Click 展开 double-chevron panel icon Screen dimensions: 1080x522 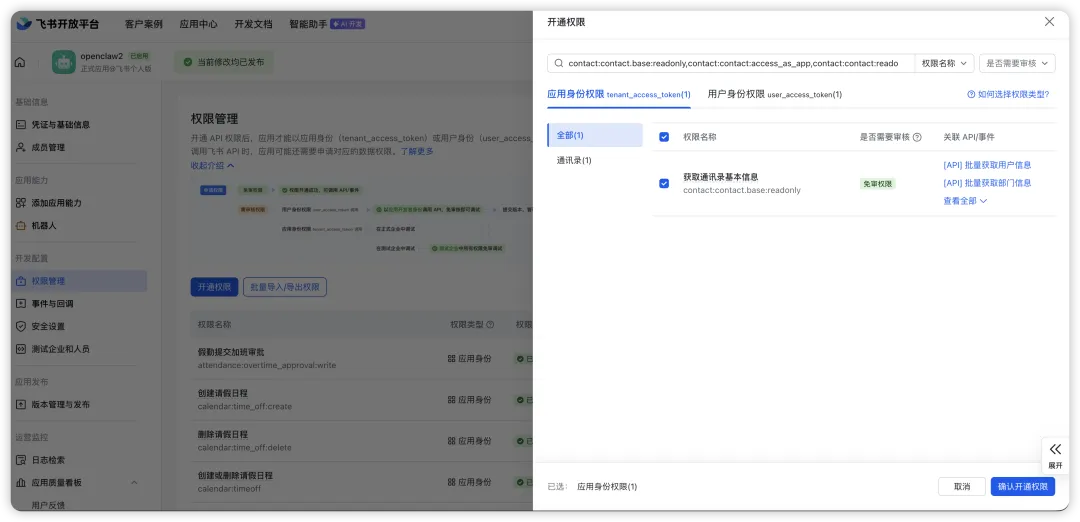1055,449
